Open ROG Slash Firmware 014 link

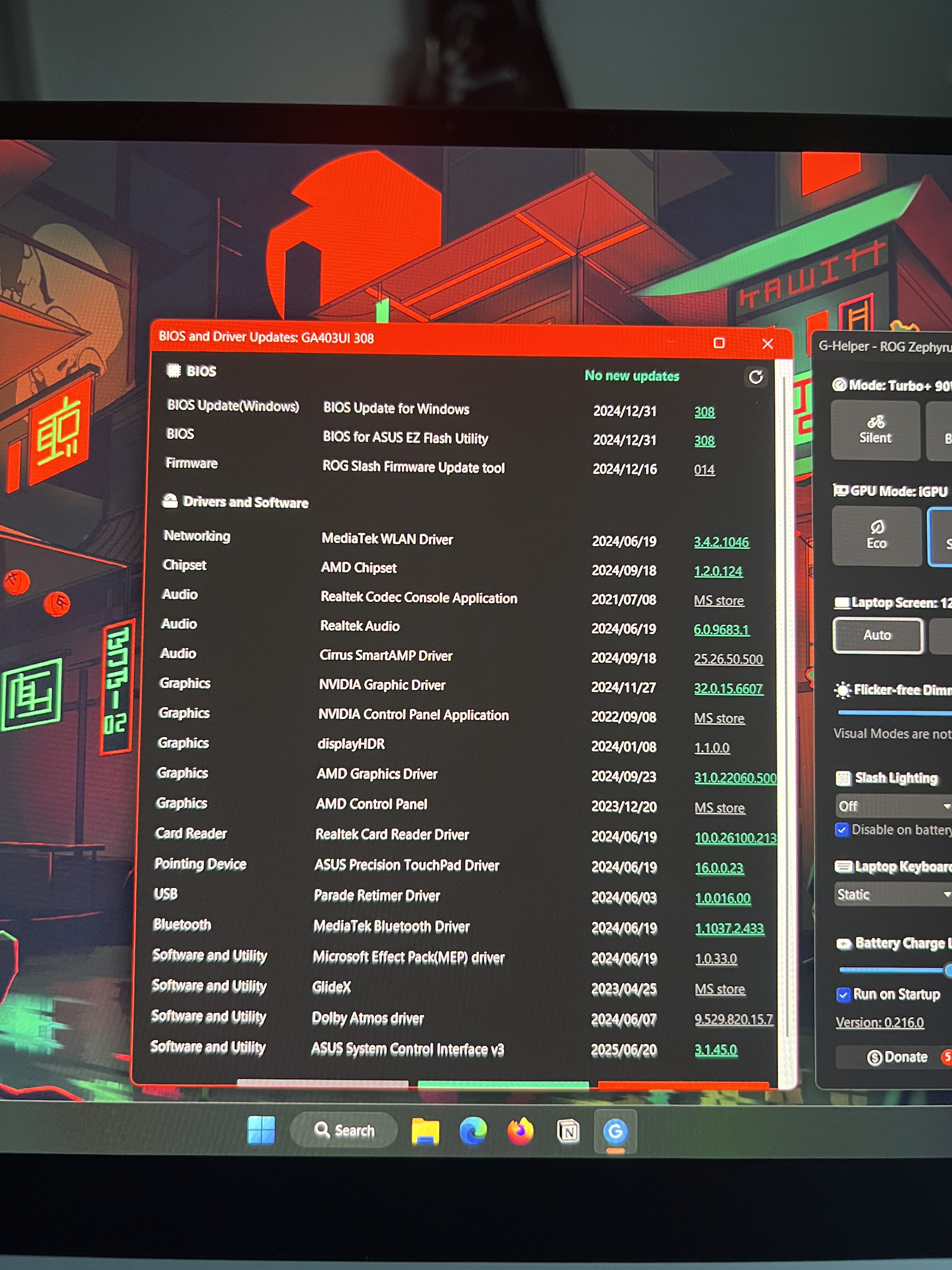(704, 470)
